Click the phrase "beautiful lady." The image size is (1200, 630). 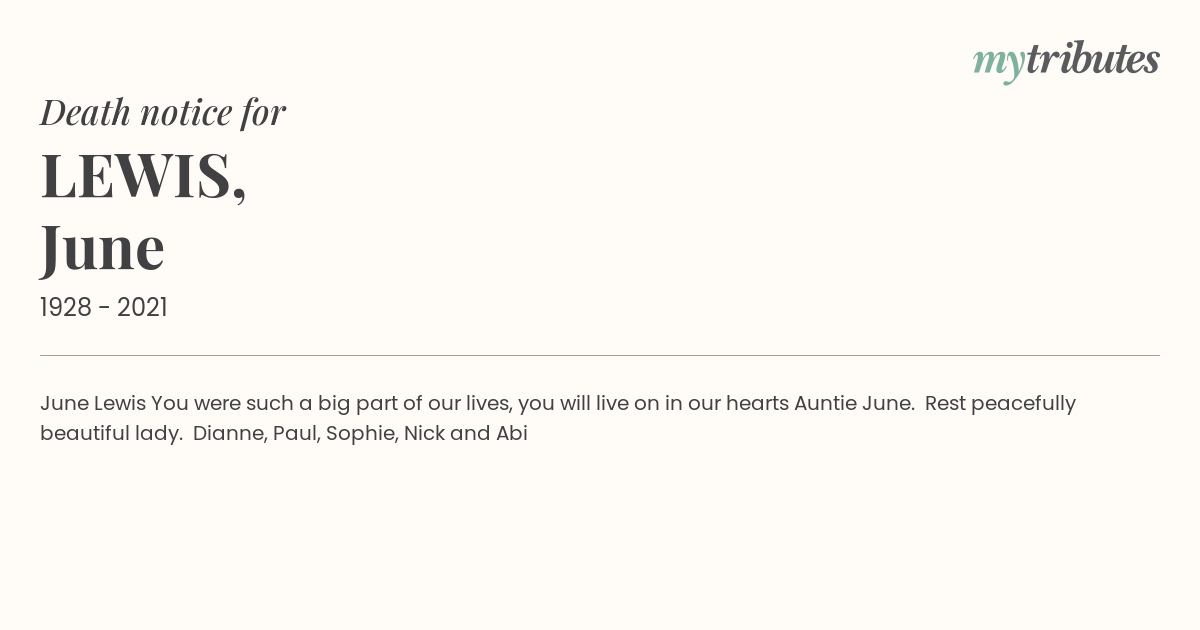point(110,434)
